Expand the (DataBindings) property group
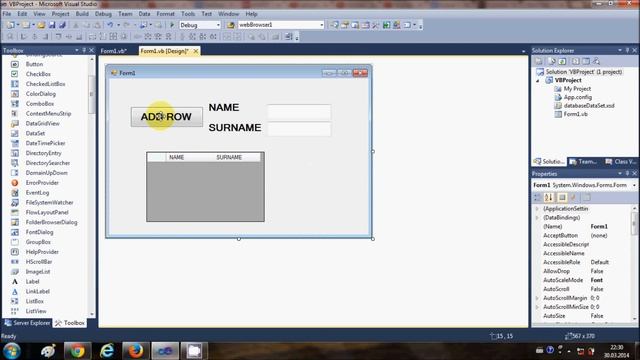 pyautogui.click(x=537, y=218)
